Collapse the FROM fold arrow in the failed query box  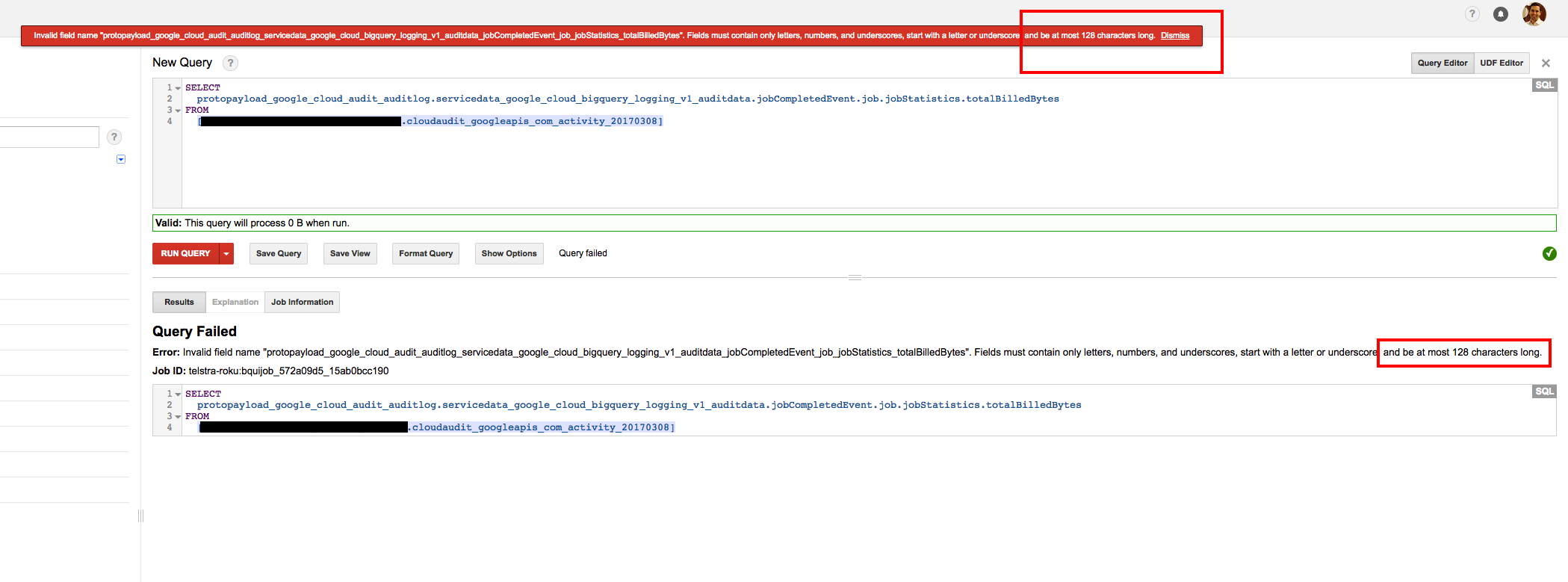(x=178, y=417)
